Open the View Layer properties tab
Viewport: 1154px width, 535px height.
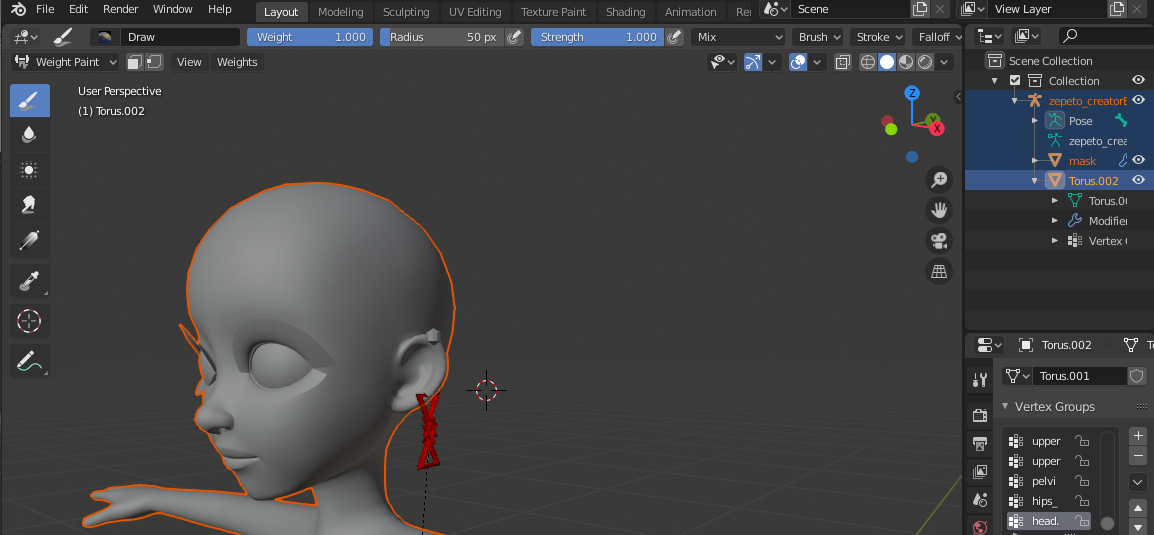980,472
